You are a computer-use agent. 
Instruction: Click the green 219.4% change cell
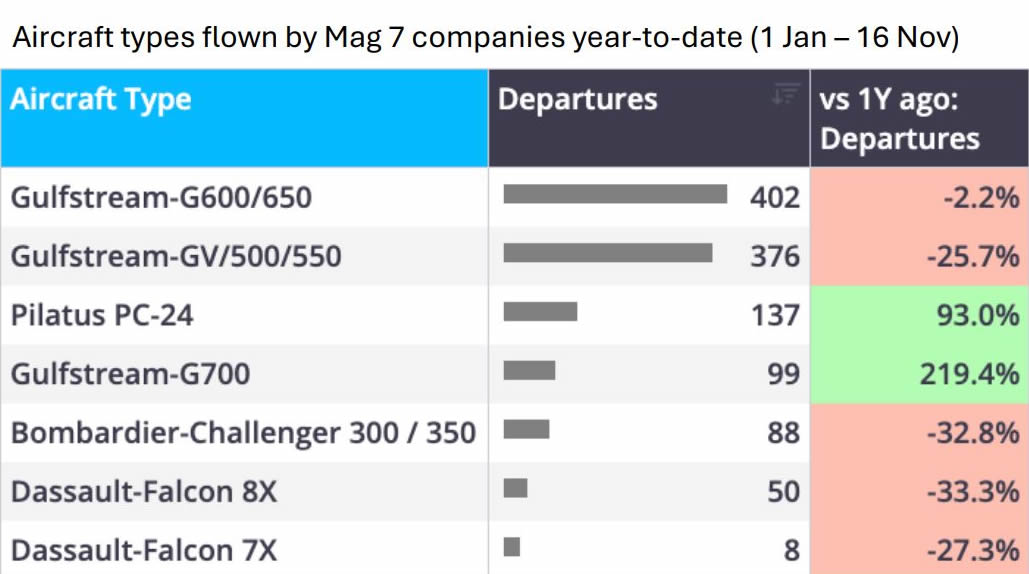[919, 374]
